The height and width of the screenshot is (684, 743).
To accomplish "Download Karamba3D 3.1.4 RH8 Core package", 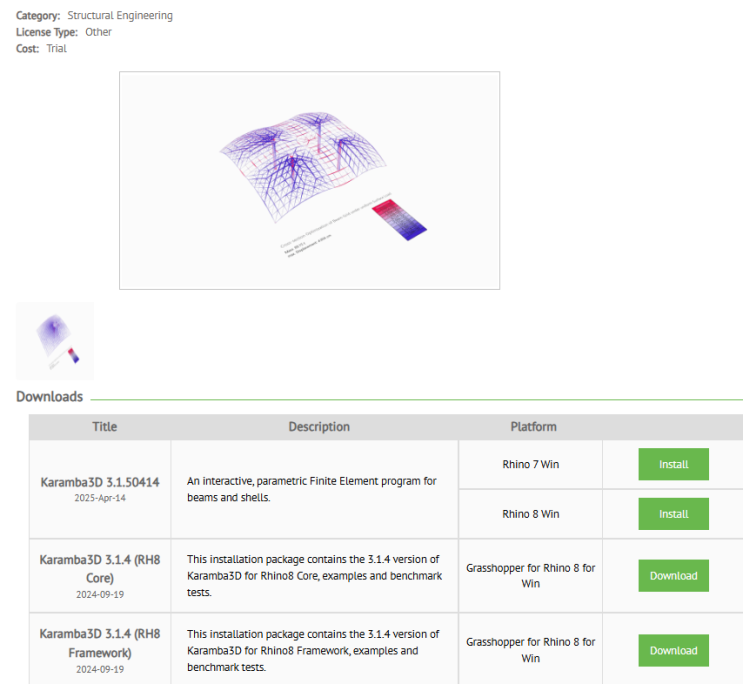I will click(x=673, y=575).
